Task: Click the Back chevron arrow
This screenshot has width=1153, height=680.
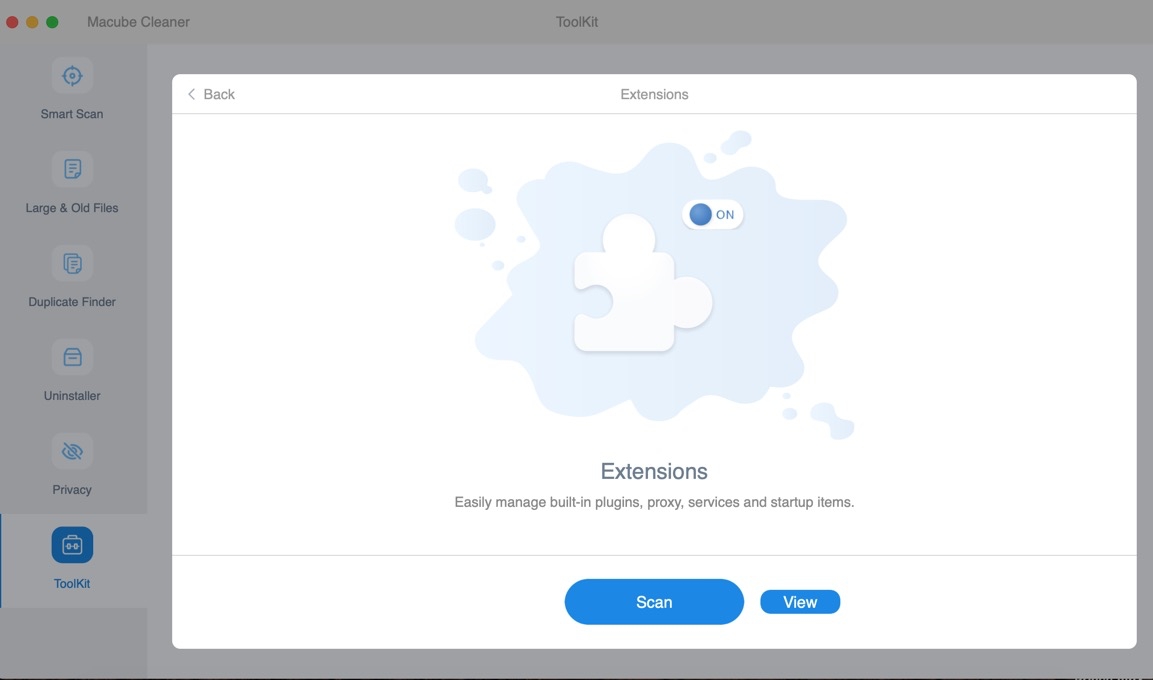Action: (192, 94)
